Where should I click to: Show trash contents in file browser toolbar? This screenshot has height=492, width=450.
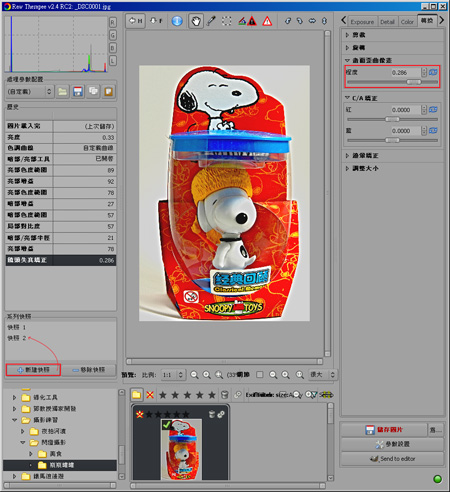[225, 395]
